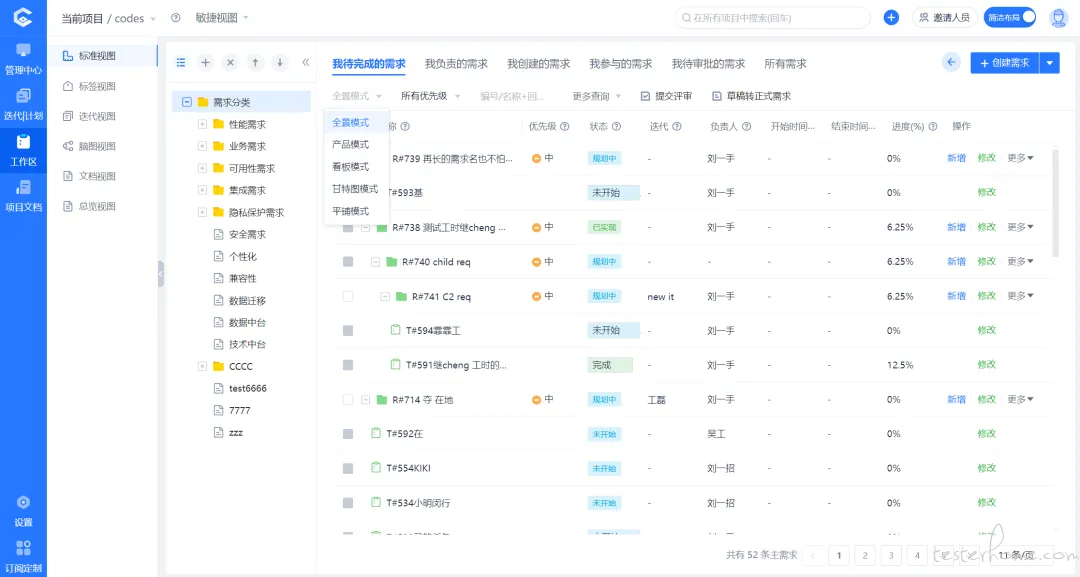Move the category down with the arrow icon

tap(280, 63)
